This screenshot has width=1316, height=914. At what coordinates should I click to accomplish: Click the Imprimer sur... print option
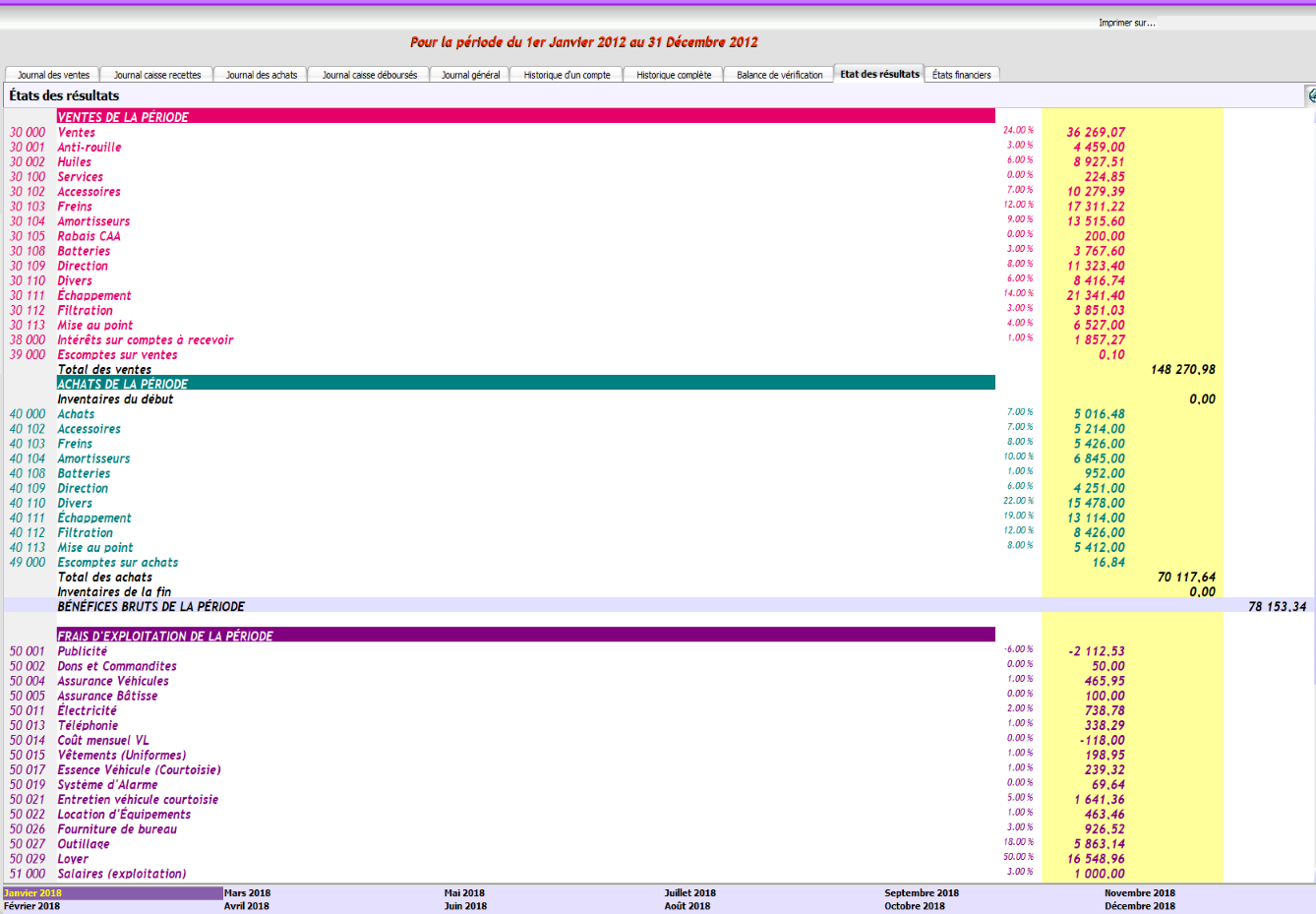pyautogui.click(x=1126, y=23)
